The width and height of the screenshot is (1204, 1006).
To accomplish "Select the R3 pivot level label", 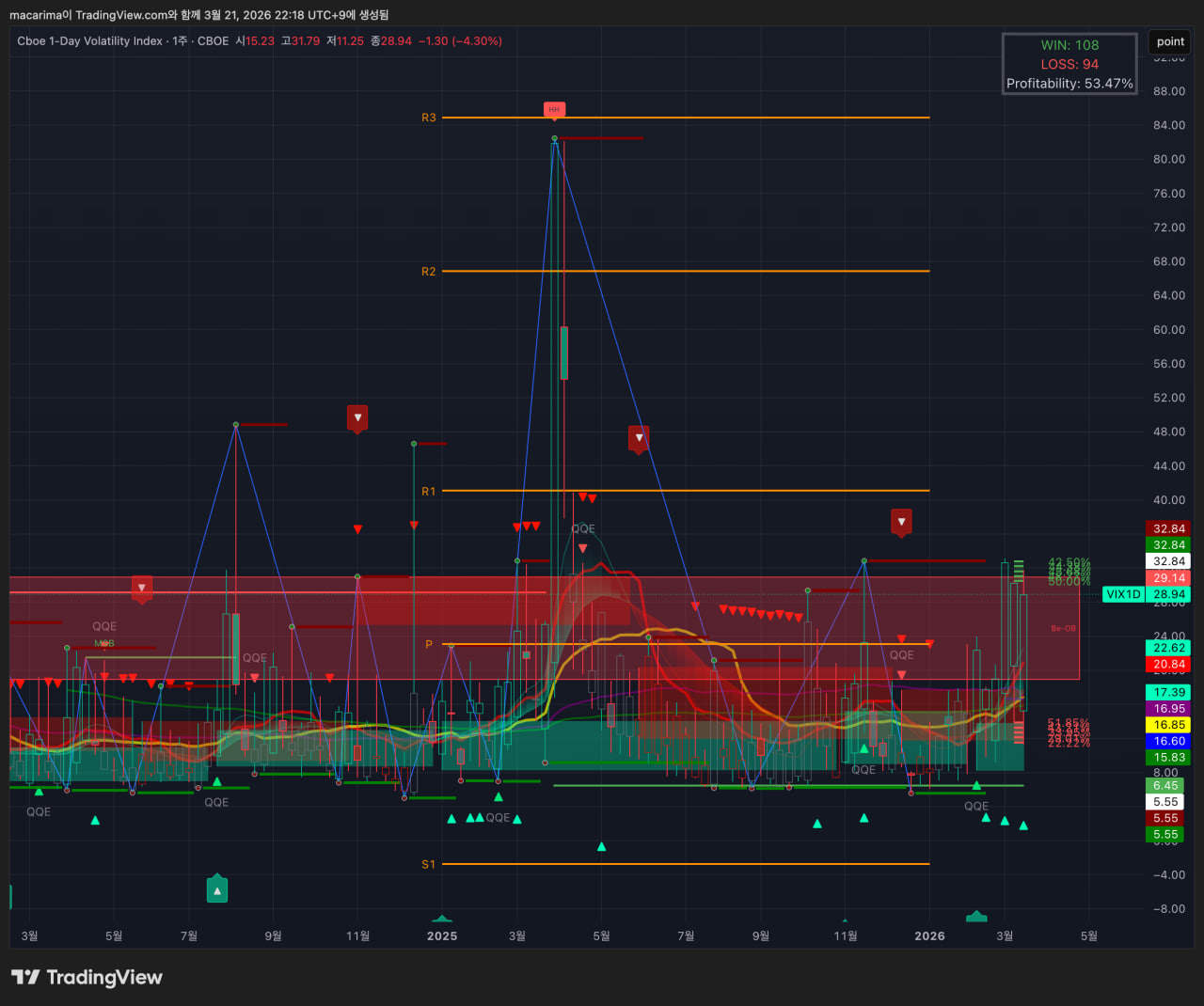I will [x=428, y=118].
